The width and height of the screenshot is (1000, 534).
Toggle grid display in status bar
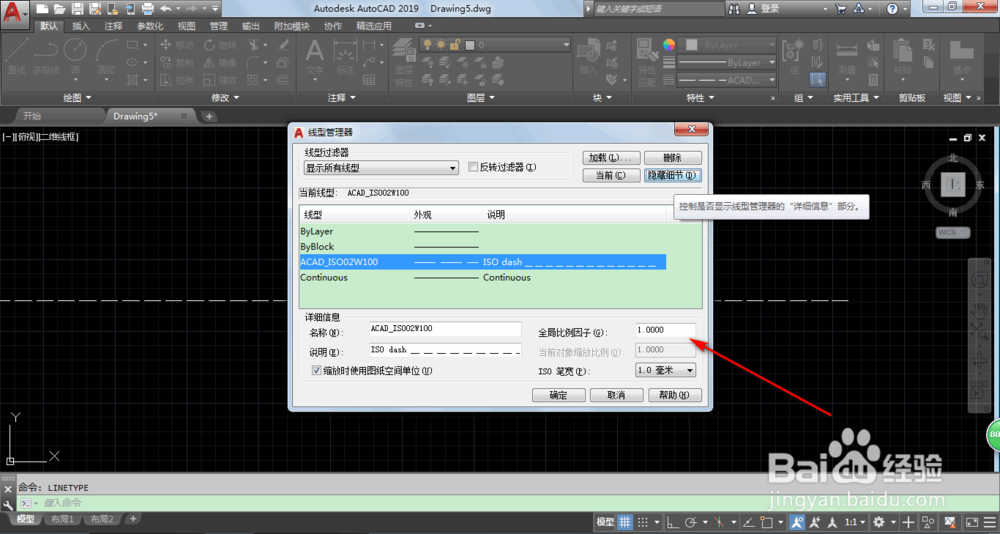(x=625, y=522)
